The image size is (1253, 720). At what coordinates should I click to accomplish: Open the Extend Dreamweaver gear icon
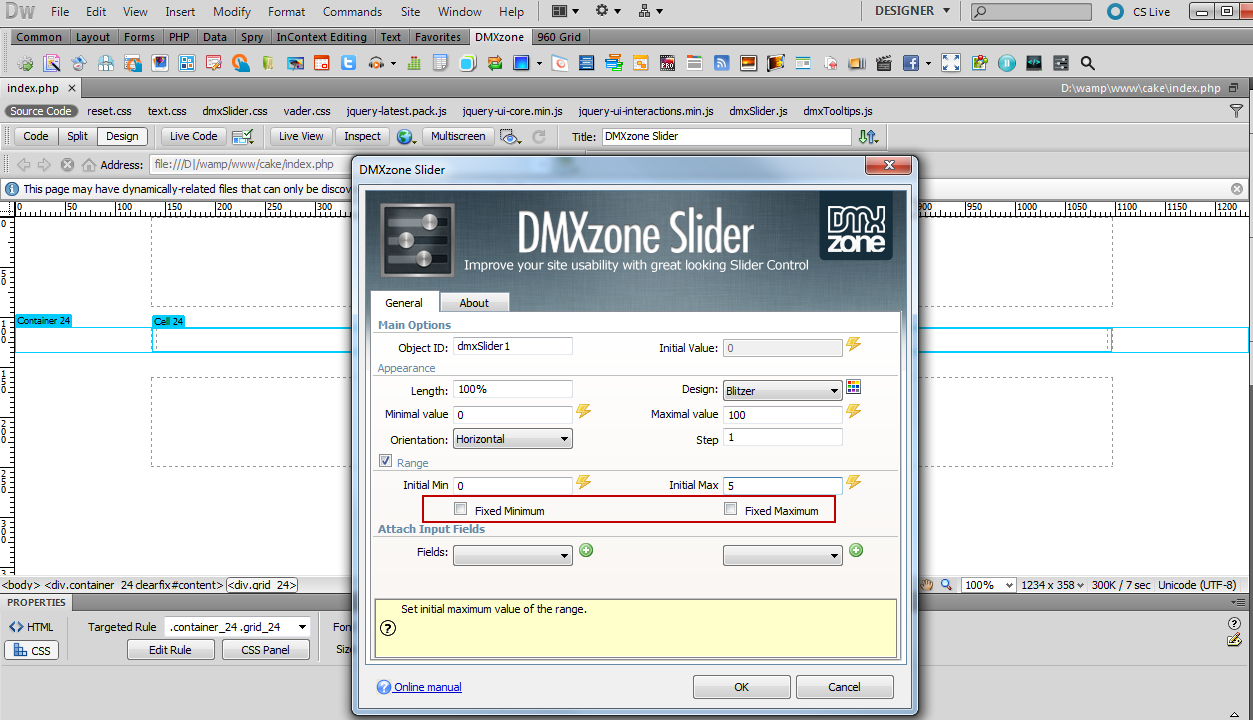point(607,11)
